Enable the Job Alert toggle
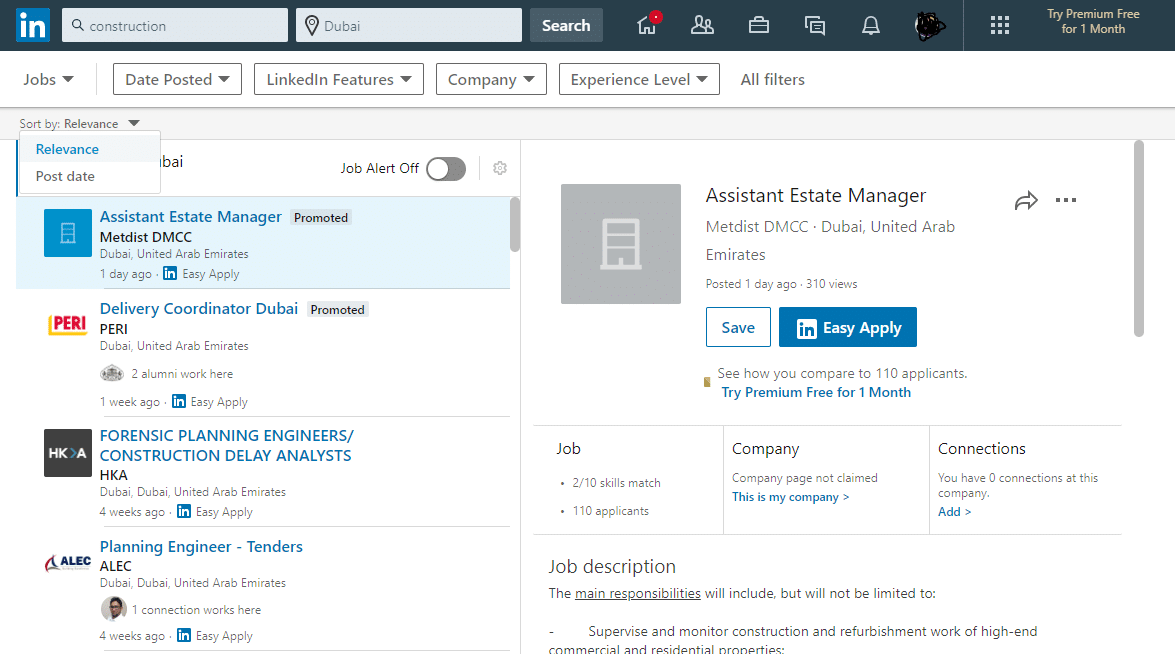The image size is (1175, 654). pos(446,168)
